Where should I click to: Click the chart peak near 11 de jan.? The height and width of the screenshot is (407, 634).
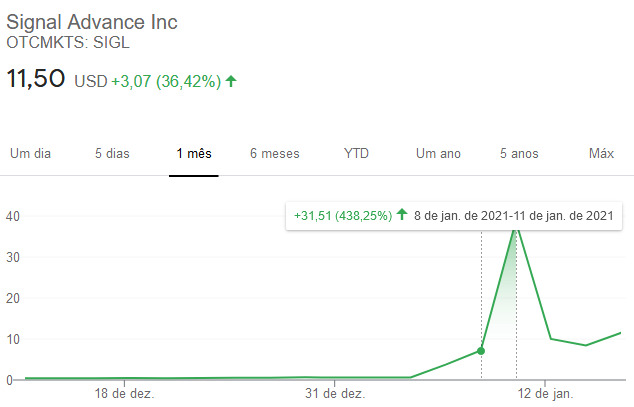pyautogui.click(x=516, y=229)
